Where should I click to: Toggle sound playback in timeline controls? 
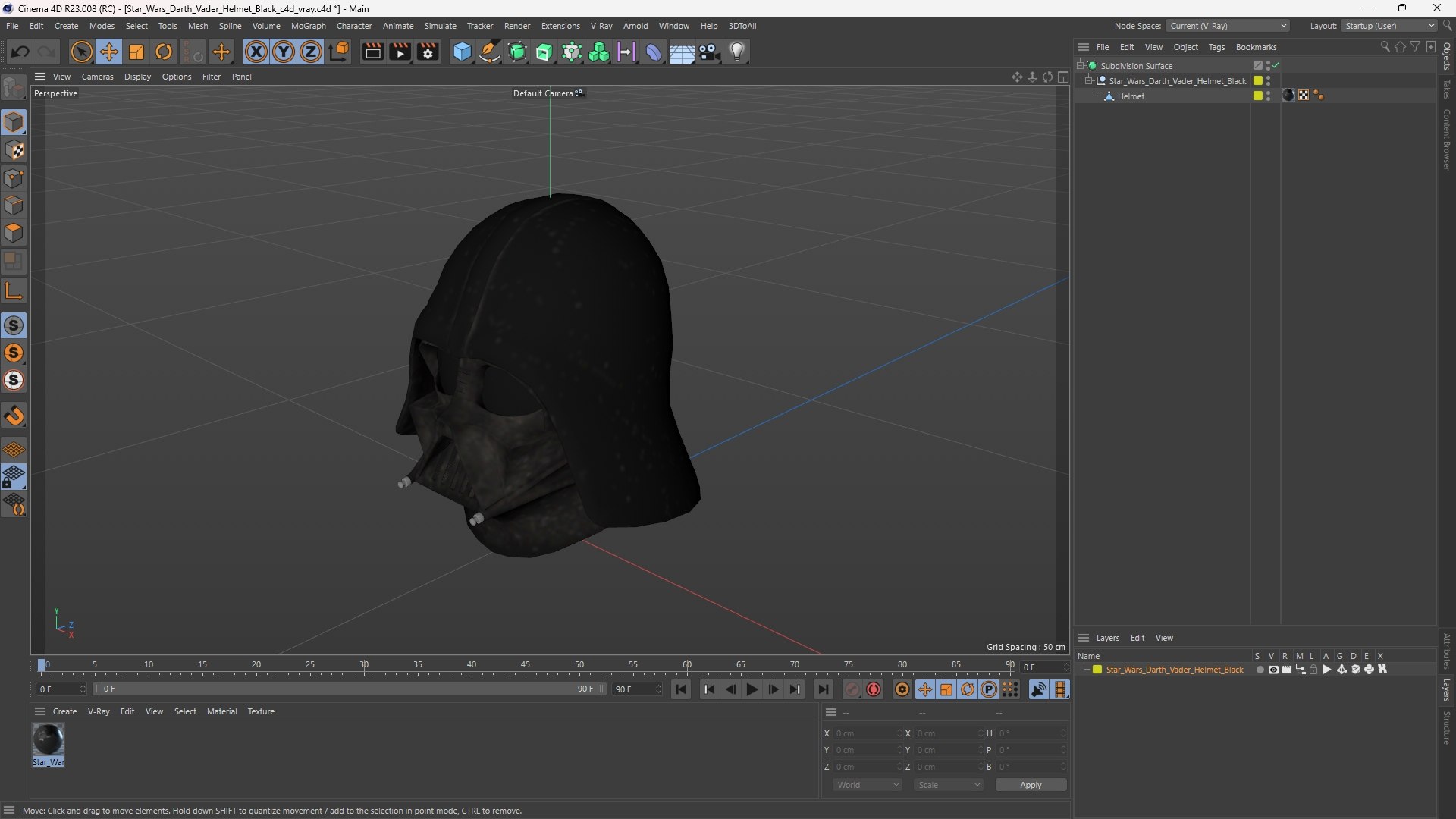[1038, 689]
